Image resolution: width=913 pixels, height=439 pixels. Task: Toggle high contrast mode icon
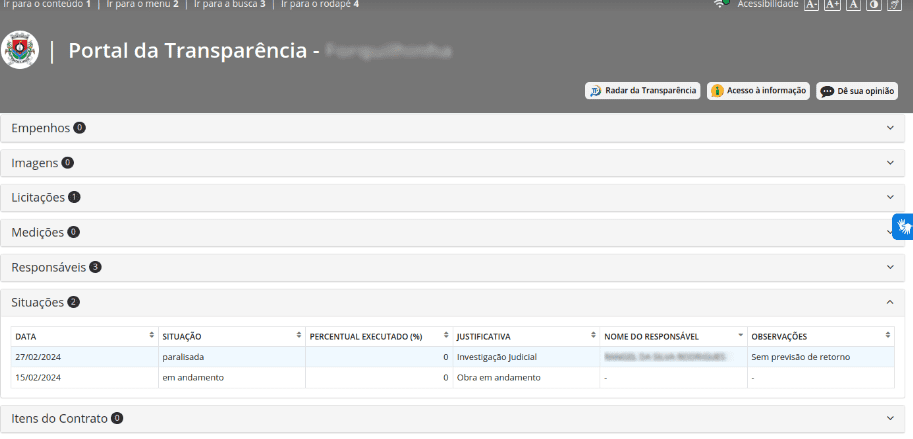pos(873,5)
